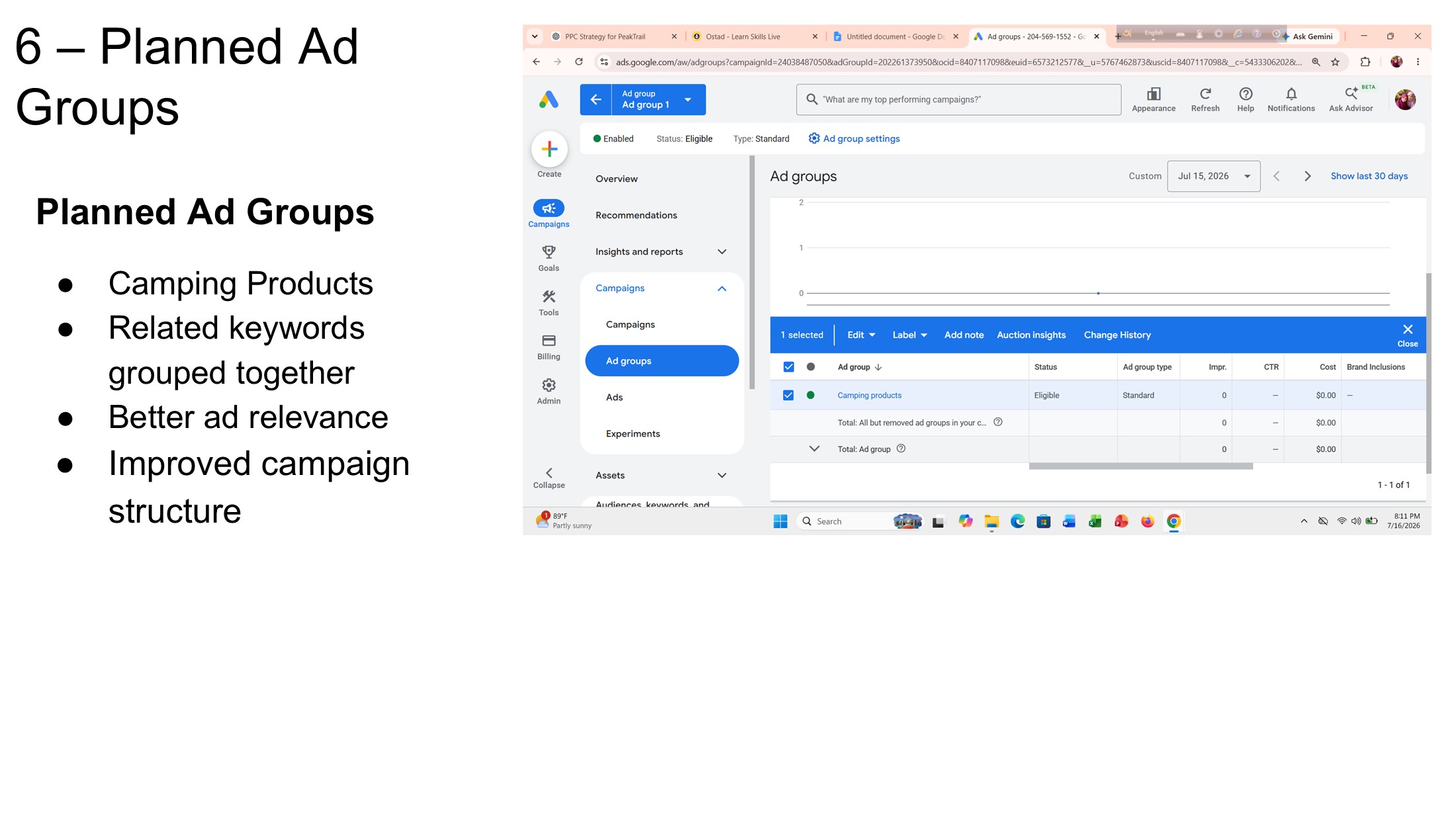Select Ads in the left navigation

coord(614,397)
